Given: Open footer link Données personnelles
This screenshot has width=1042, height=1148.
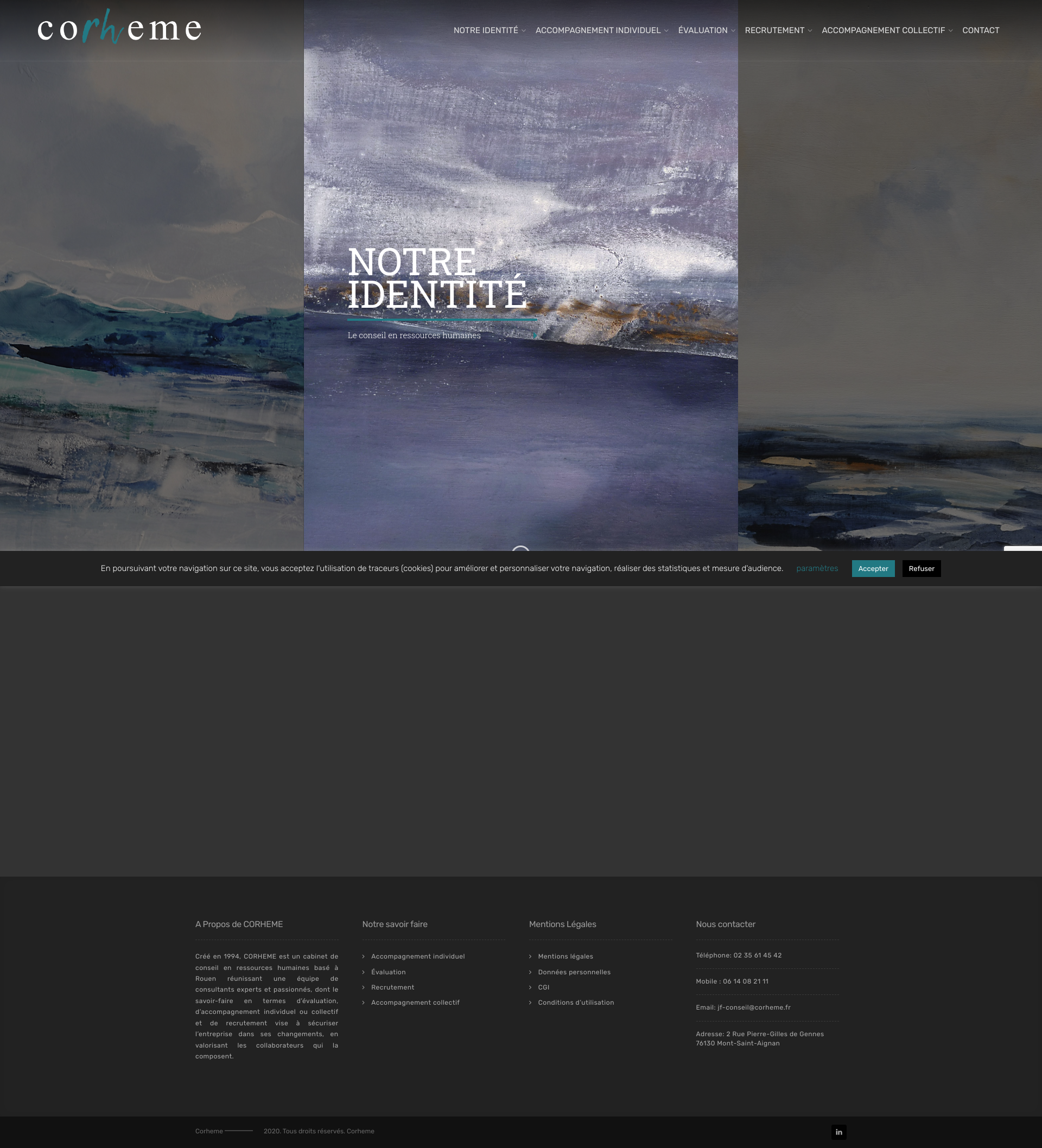Looking at the screenshot, I should pos(574,972).
